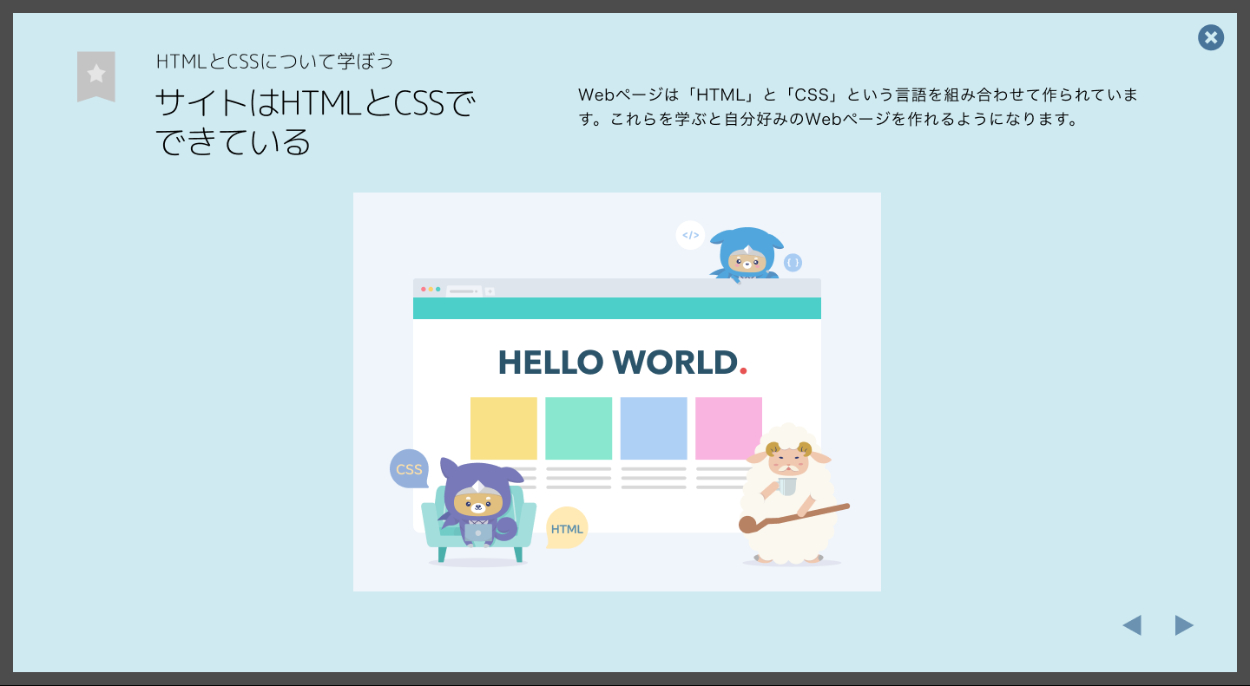Close the slide with the X button
This screenshot has height=686, width=1250.
pyautogui.click(x=1210, y=38)
